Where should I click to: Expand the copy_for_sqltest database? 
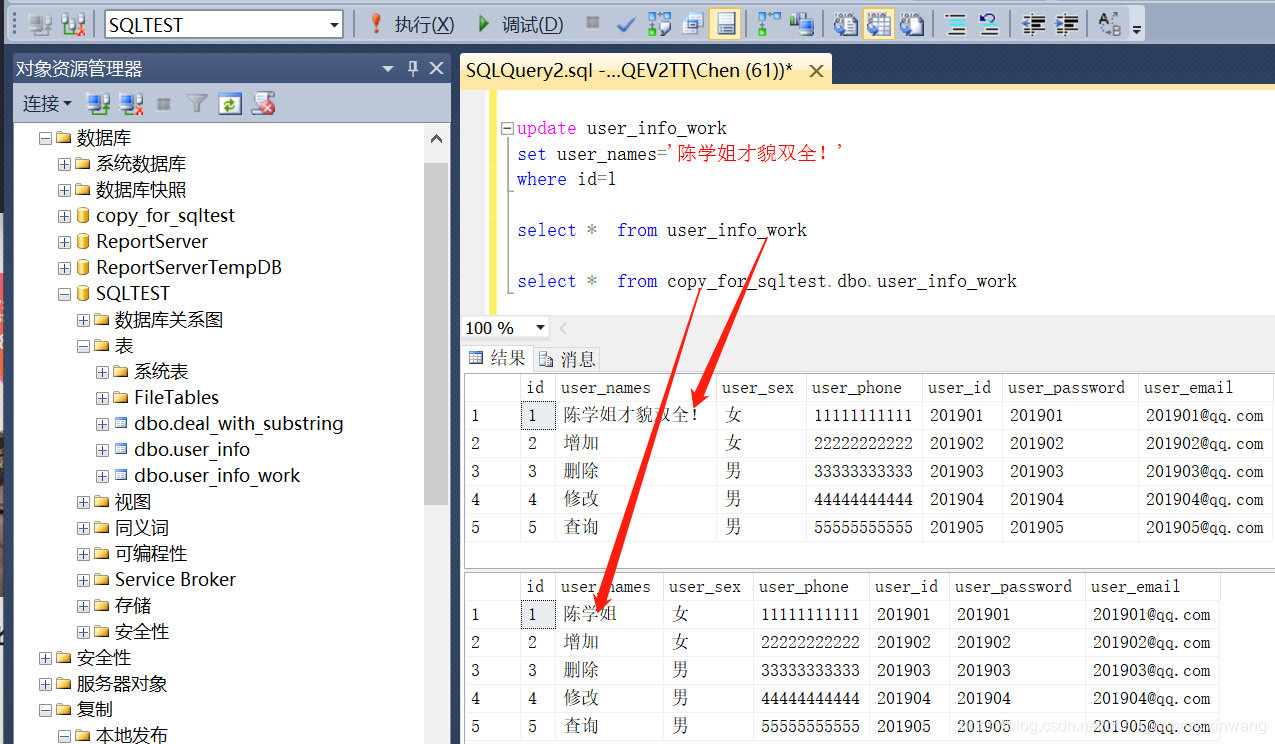click(64, 216)
